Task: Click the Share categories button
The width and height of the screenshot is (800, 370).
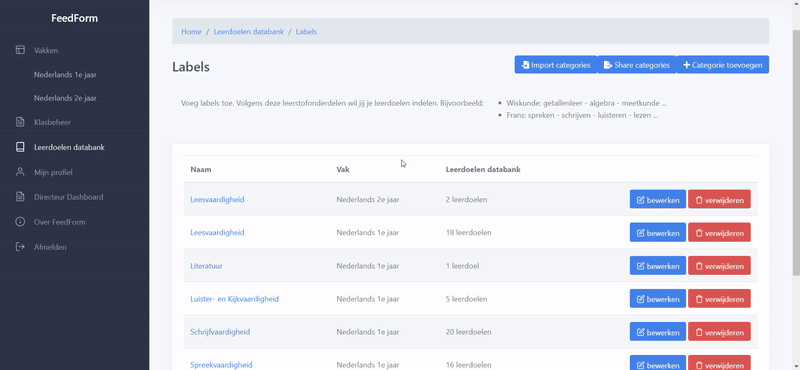Action: tap(637, 65)
